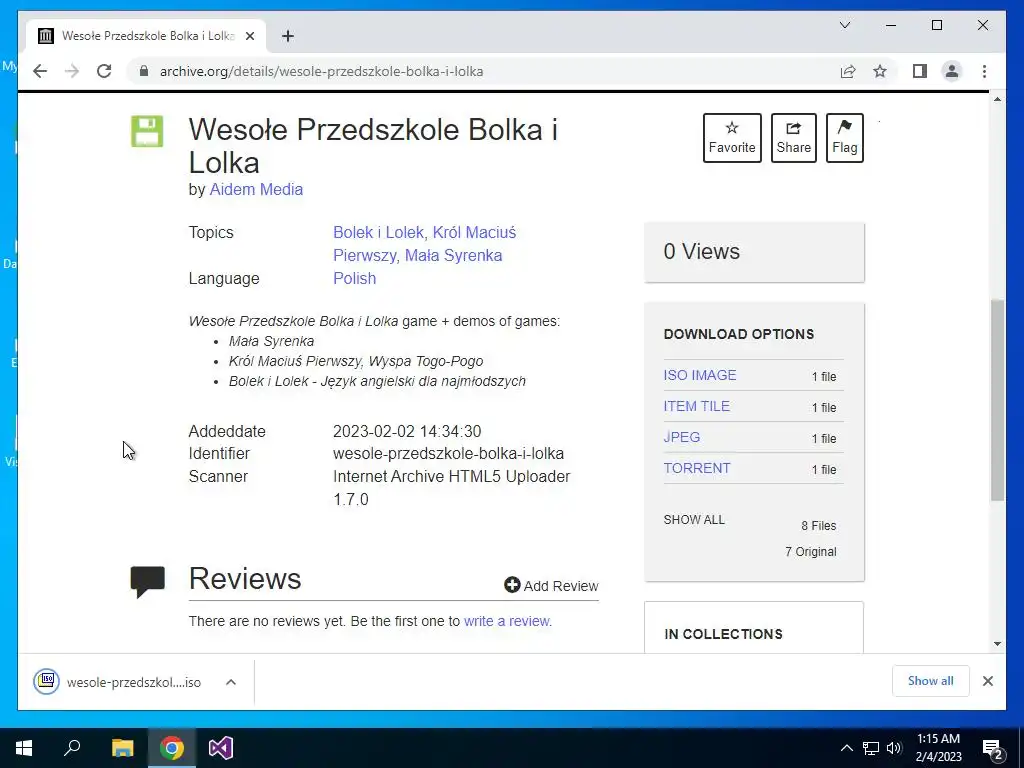
Task: Expand the download item options chevron
Action: (x=231, y=682)
